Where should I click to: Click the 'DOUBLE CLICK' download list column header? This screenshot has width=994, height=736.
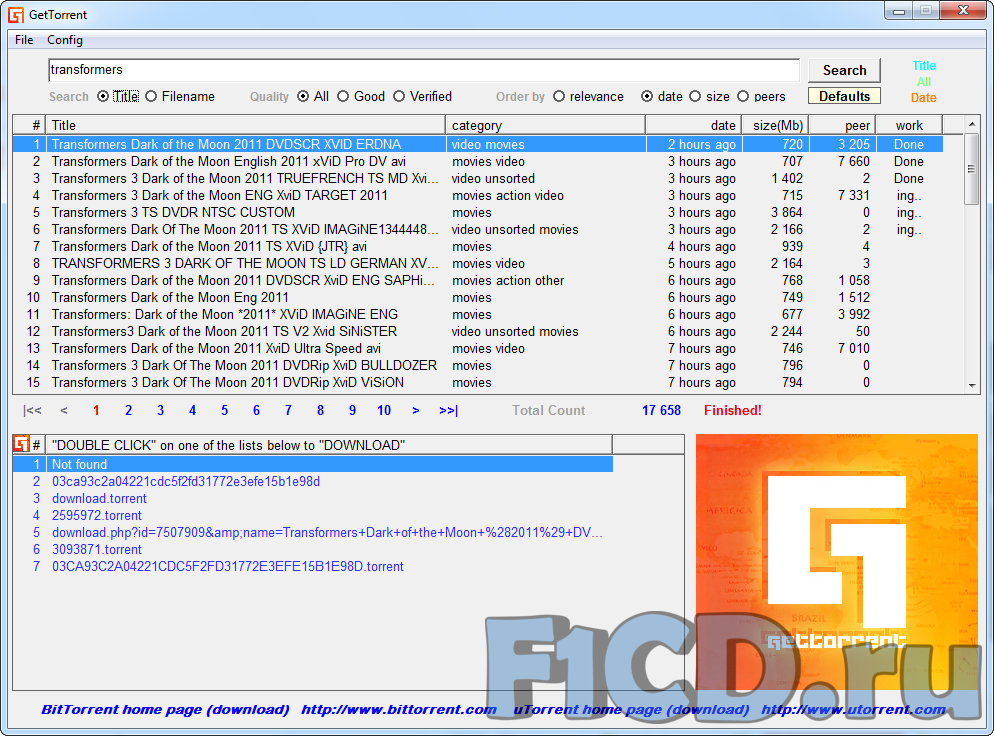pyautogui.click(x=330, y=445)
